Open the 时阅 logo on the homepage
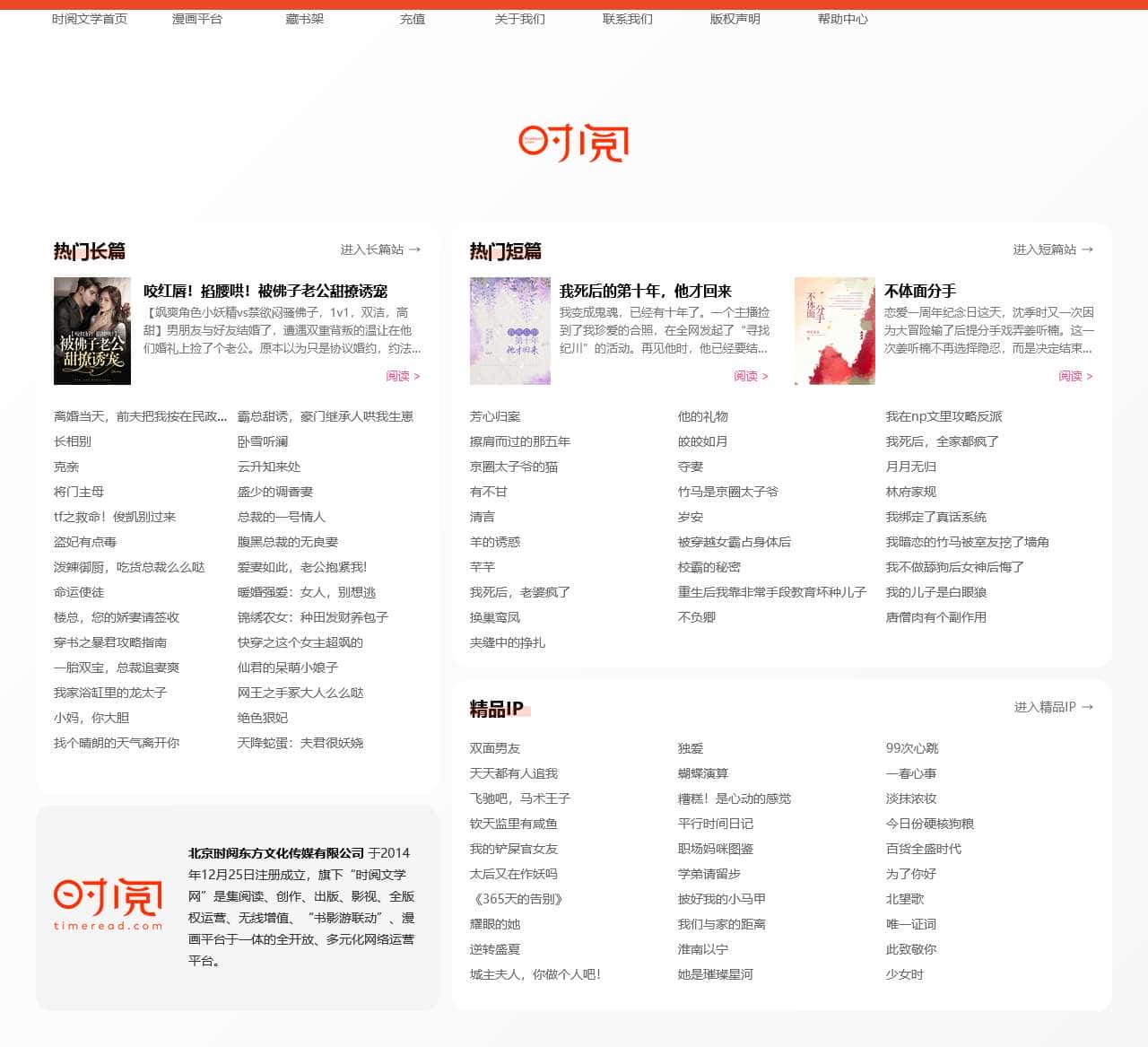This screenshot has width=1148, height=1047. click(x=573, y=144)
